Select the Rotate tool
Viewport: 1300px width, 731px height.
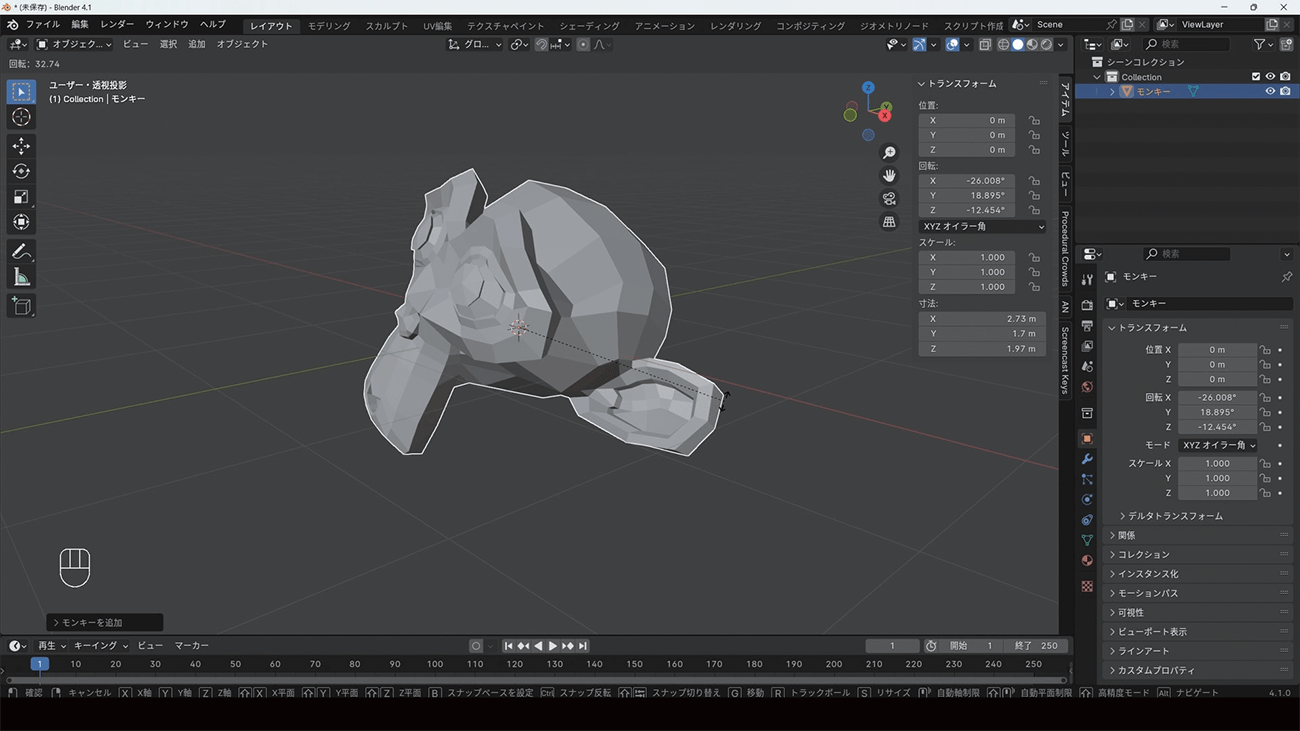click(x=21, y=171)
